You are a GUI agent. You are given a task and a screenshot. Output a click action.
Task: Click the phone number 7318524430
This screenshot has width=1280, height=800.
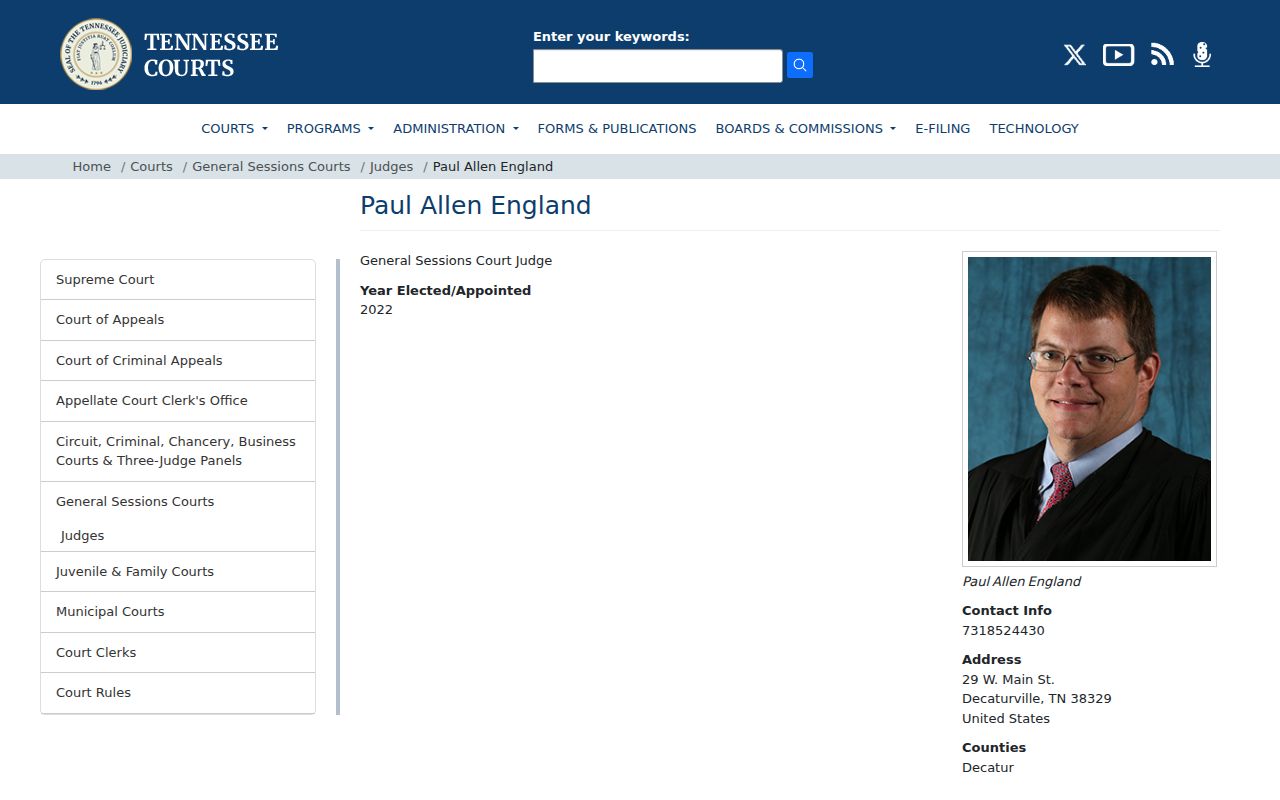click(x=1003, y=631)
